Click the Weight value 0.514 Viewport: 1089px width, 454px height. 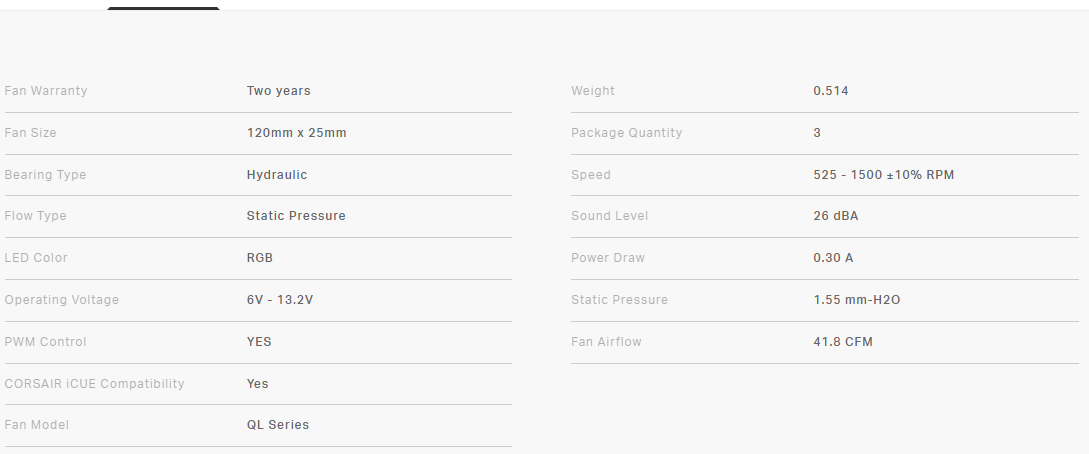(831, 91)
